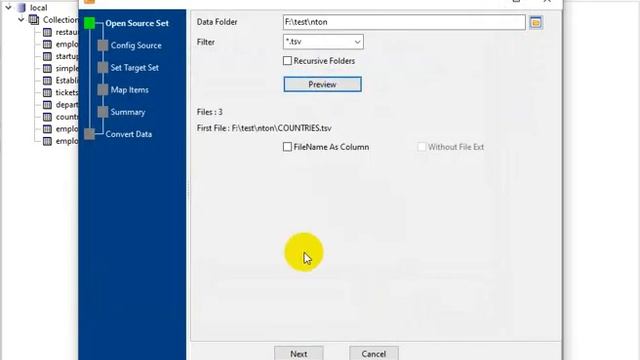The height and width of the screenshot is (360, 640).
Task: Click the gray Convert Data step marker
Action: (x=89, y=134)
